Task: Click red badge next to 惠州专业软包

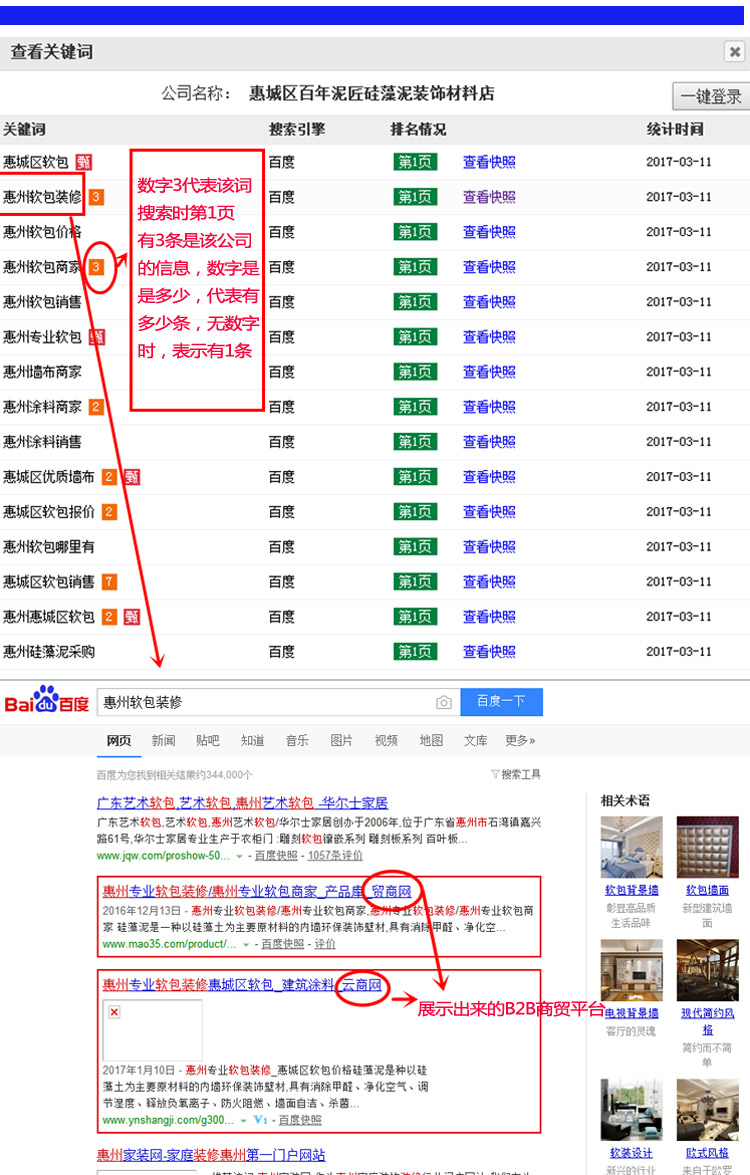Action: pos(97,337)
